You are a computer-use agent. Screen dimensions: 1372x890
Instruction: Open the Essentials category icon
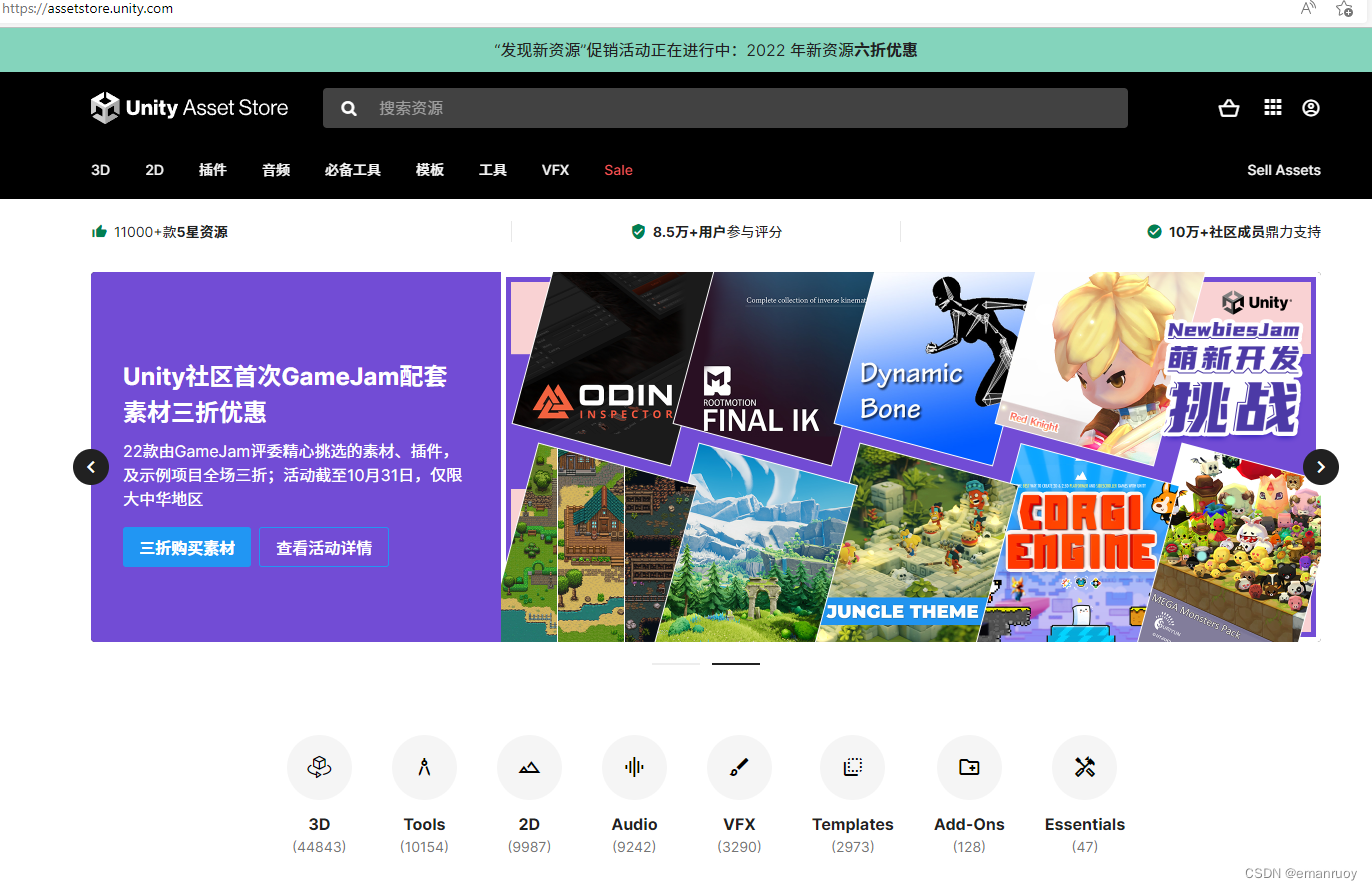(1084, 767)
